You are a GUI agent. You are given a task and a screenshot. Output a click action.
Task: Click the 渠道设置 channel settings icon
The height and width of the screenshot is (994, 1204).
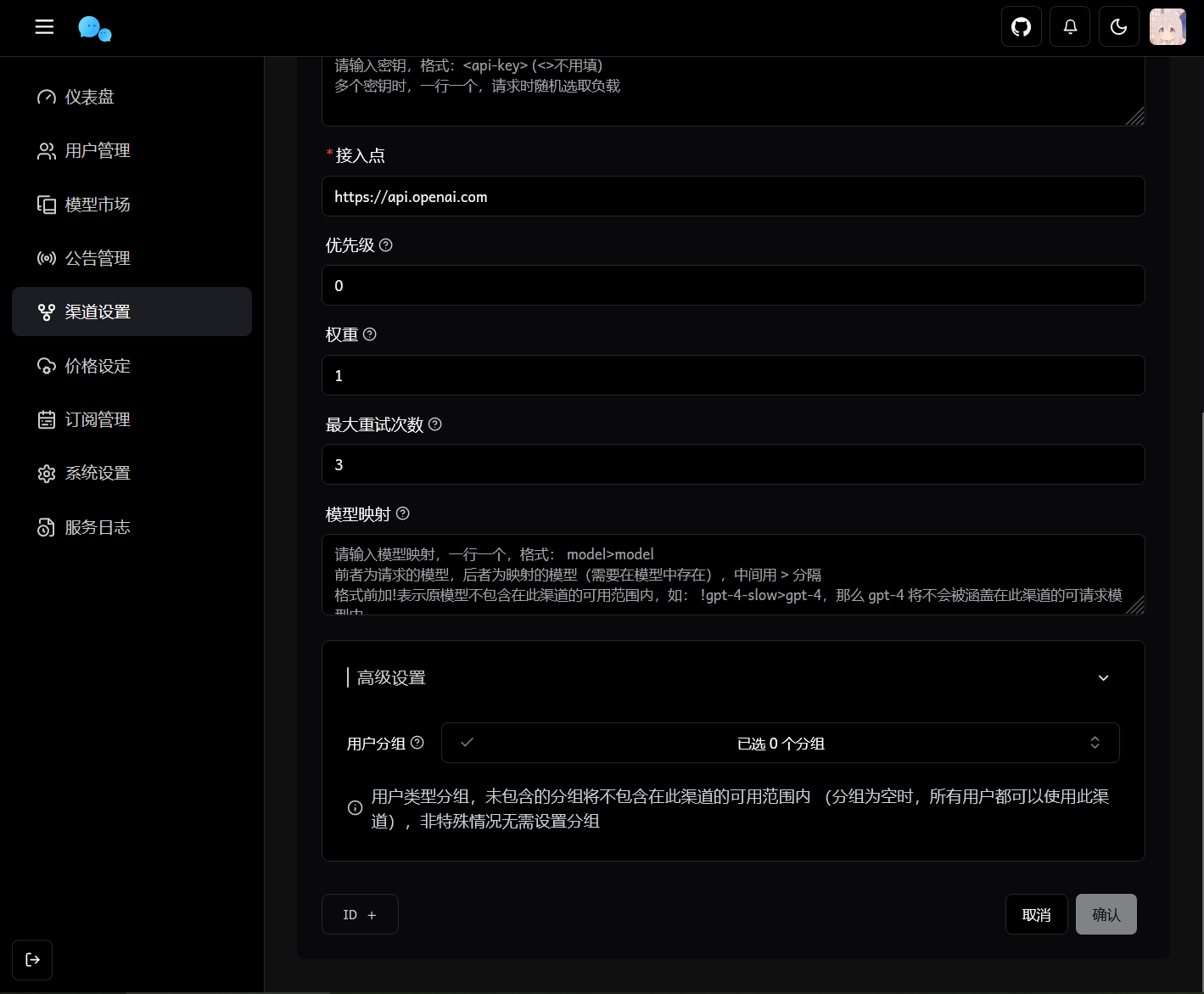click(47, 312)
